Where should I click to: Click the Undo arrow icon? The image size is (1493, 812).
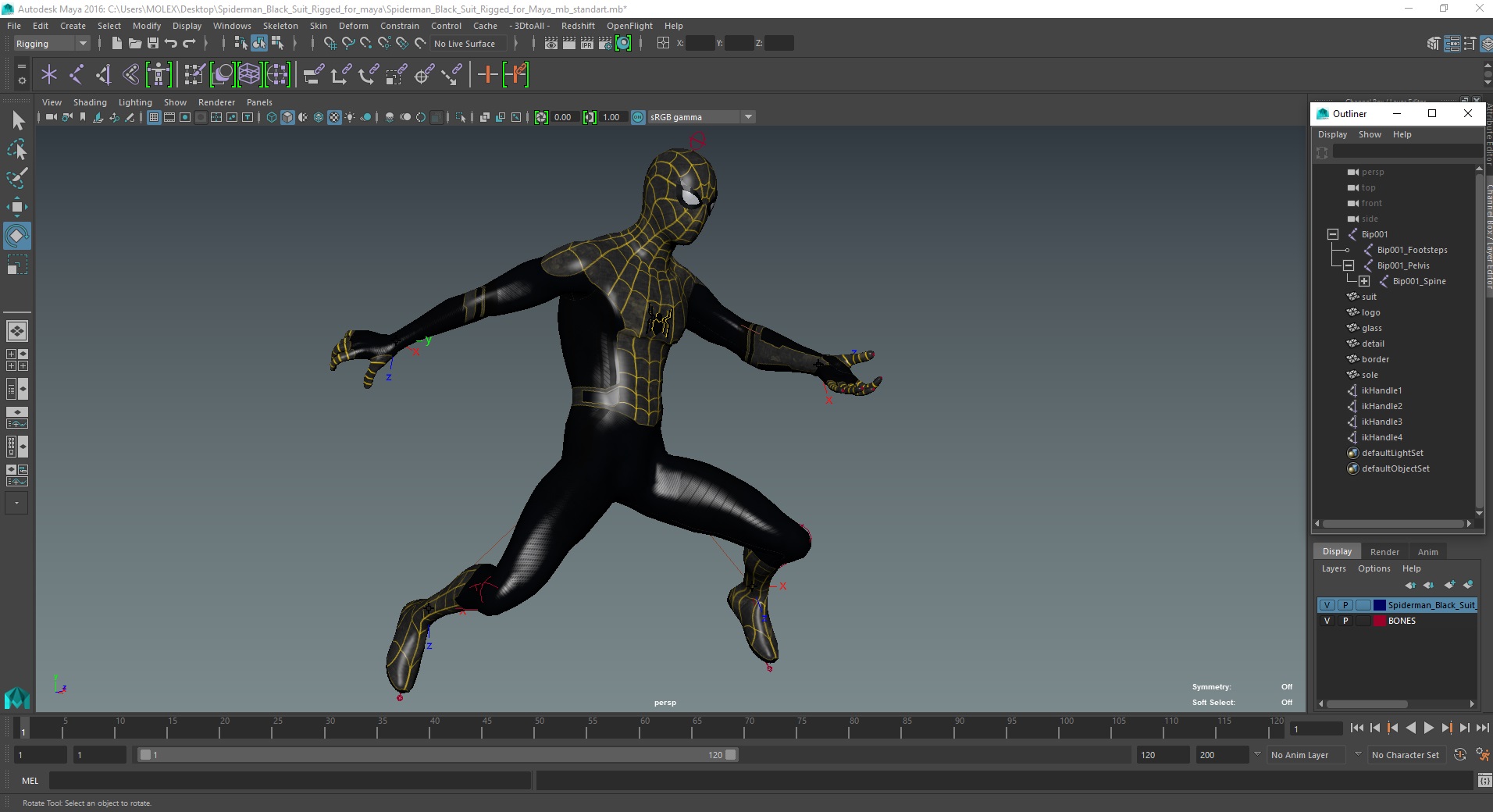click(171, 44)
